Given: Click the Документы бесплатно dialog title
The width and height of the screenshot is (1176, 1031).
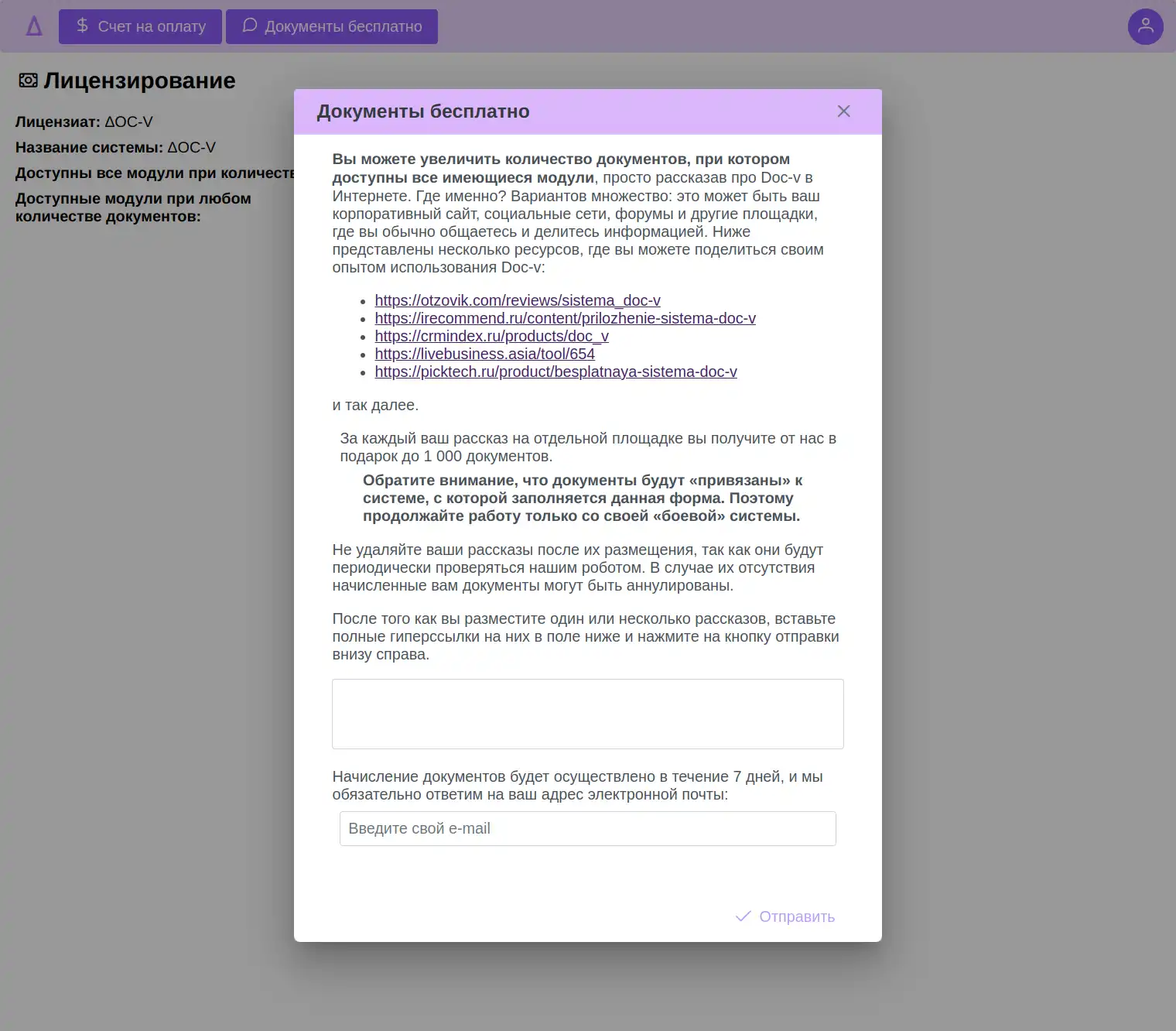Looking at the screenshot, I should click(423, 111).
